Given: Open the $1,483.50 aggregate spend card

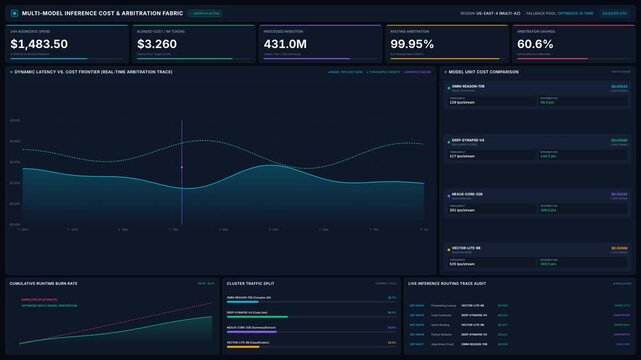Looking at the screenshot, I should pyautogui.click(x=67, y=44).
